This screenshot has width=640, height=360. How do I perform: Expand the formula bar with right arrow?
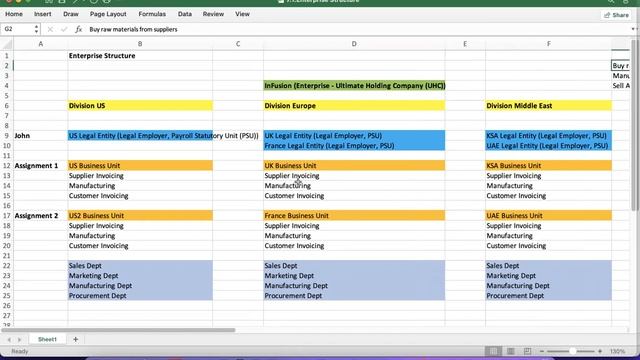[633, 29]
